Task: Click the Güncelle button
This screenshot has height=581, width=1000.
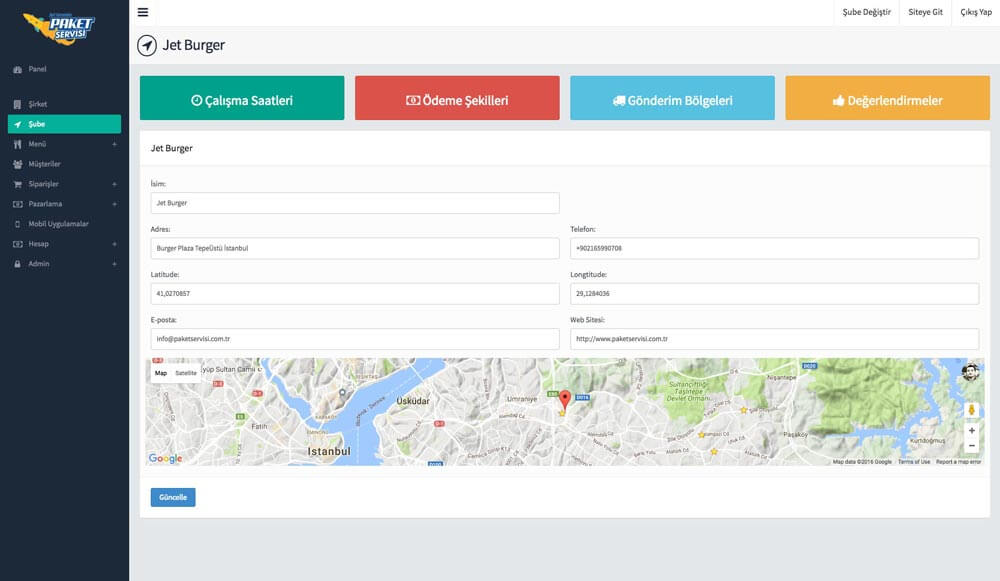Action: (173, 497)
